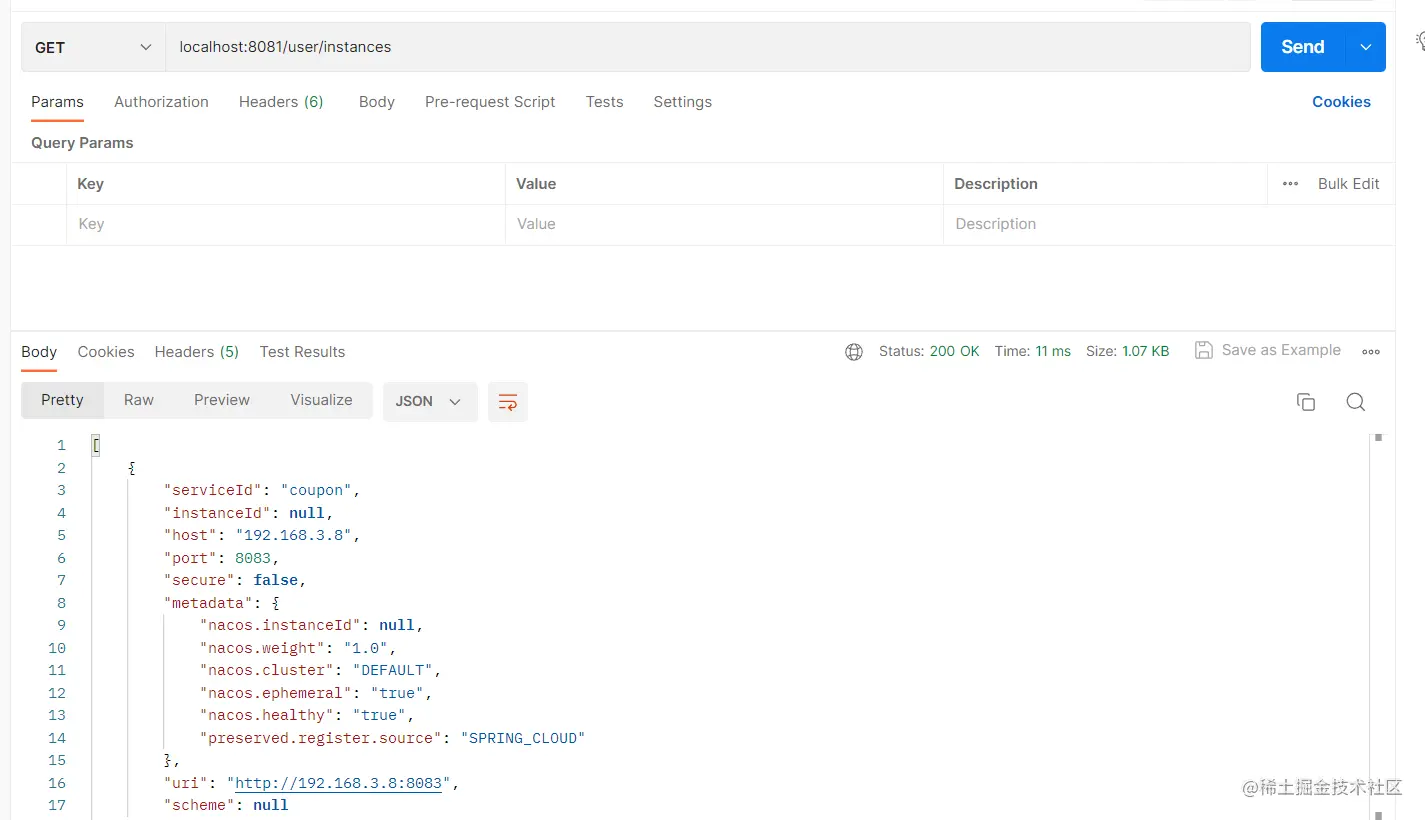Click the wrap lines icon in response toolbar
This screenshot has width=1425, height=820.
tap(507, 402)
